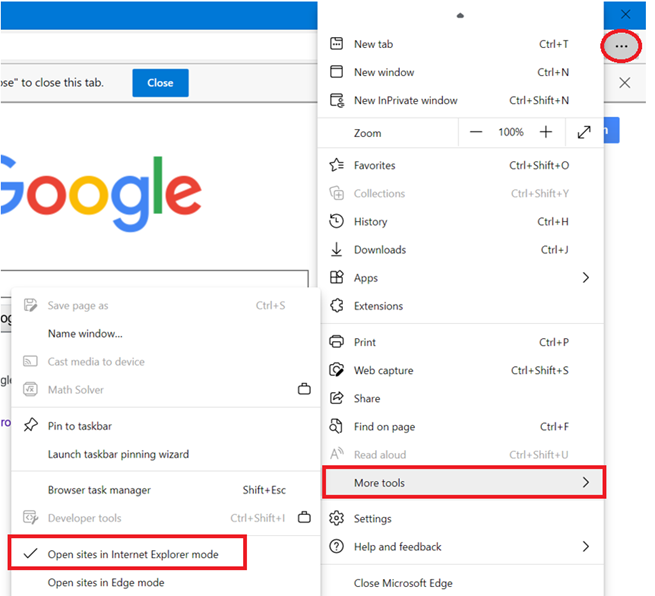This screenshot has height=596, width=655.
Task: Open Favorites via the star icon
Action: tap(337, 165)
